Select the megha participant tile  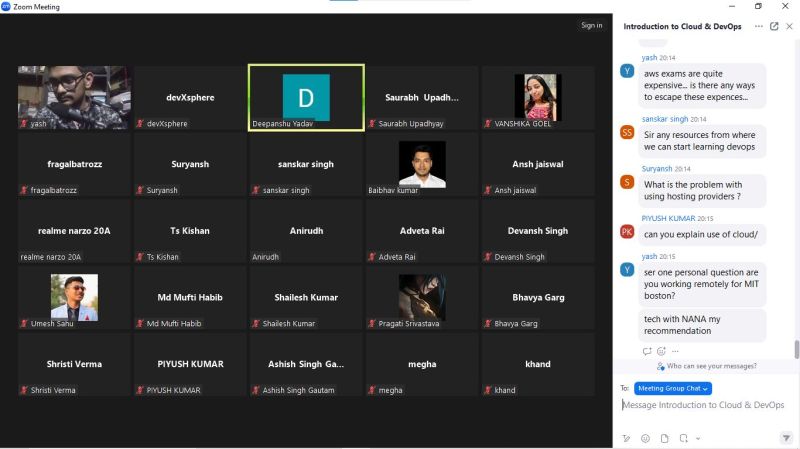[422, 364]
